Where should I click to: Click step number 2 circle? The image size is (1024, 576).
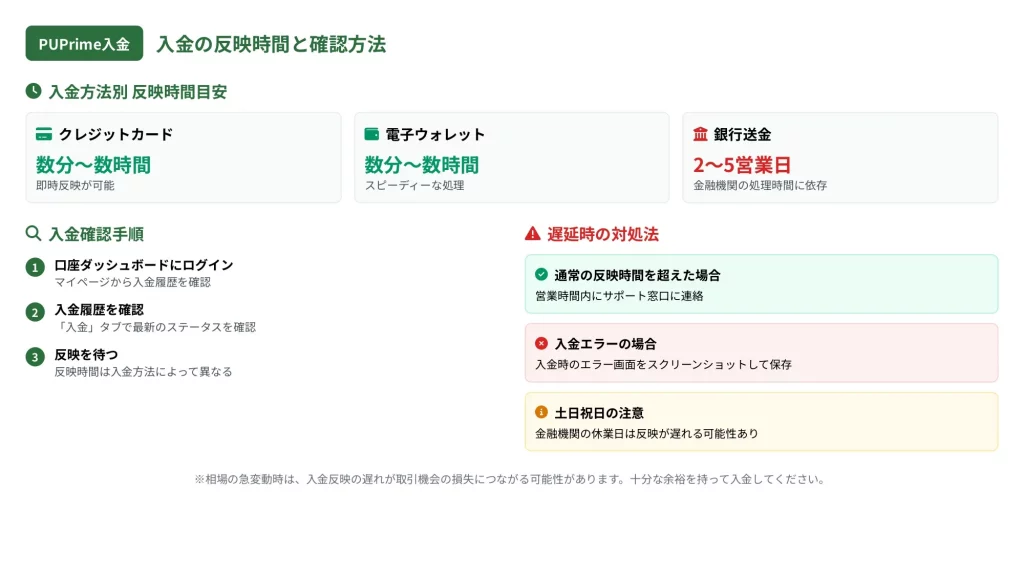coord(35,312)
